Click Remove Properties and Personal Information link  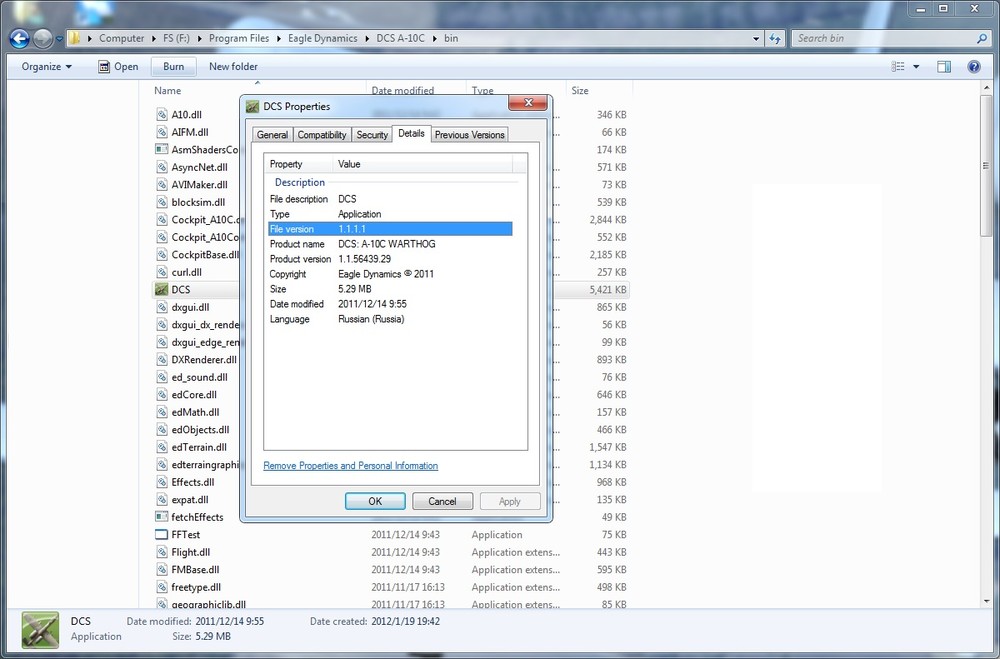coord(351,466)
